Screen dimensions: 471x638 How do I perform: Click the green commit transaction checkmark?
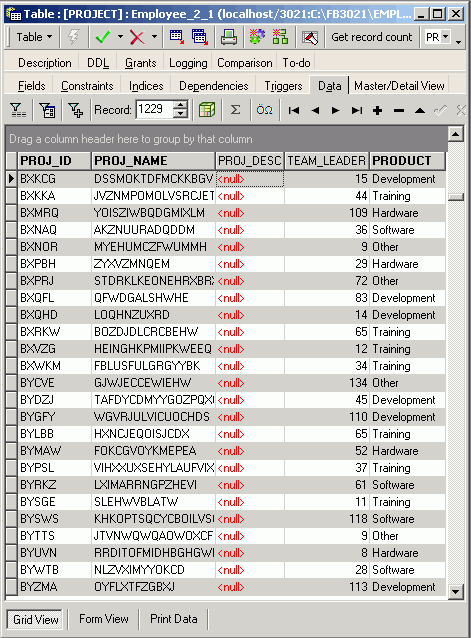pyautogui.click(x=102, y=37)
